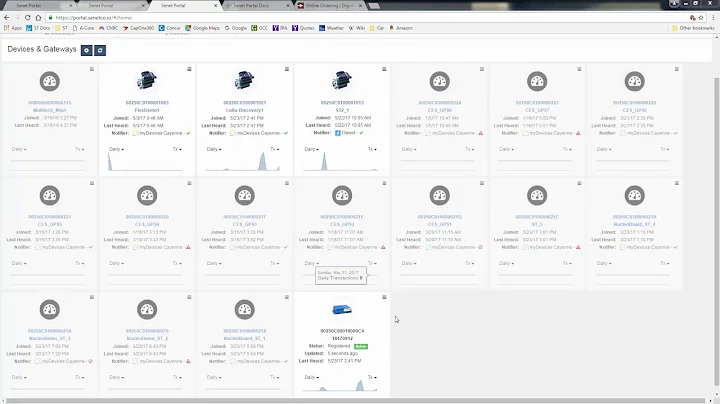
Task: Switch to second Senet Portal browser tab
Action: point(111,6)
